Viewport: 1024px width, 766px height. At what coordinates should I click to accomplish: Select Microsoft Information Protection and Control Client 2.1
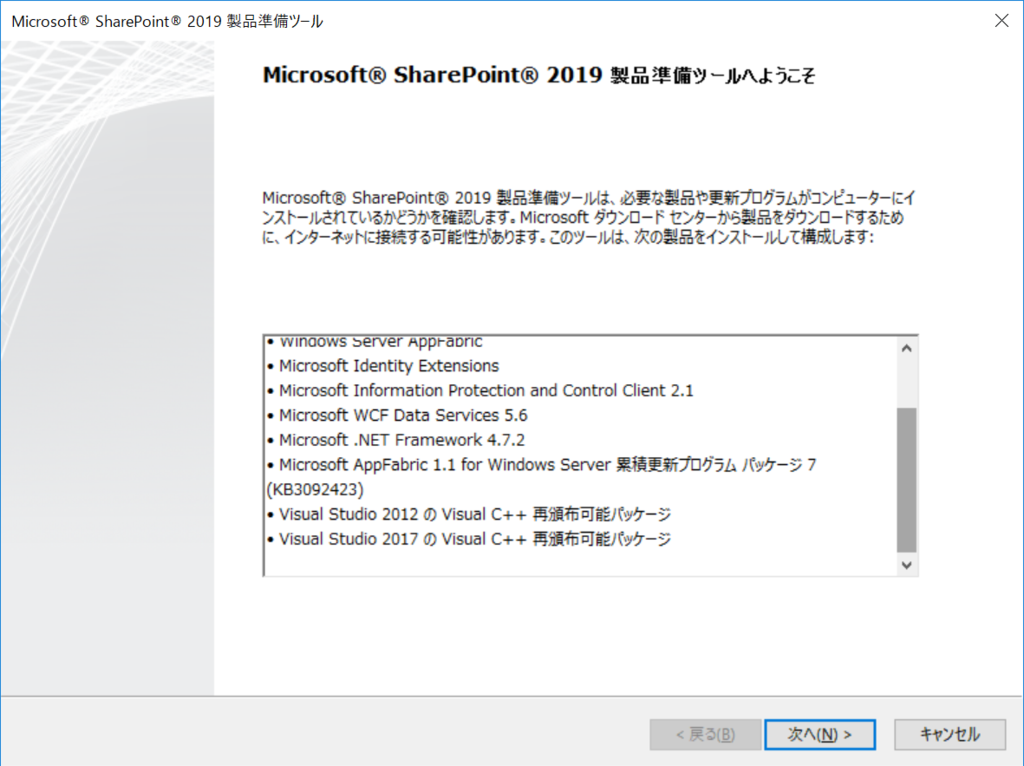[480, 391]
